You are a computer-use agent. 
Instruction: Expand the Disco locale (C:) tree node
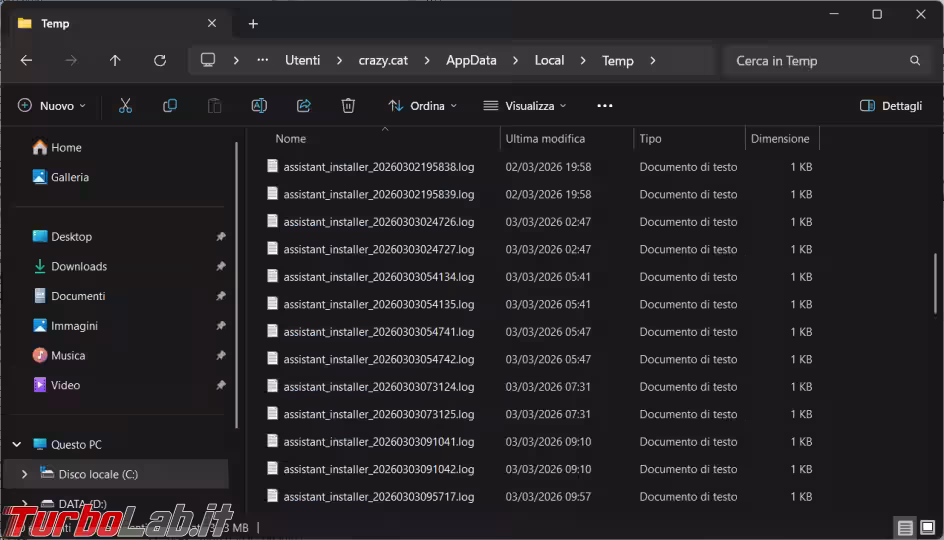(24, 474)
